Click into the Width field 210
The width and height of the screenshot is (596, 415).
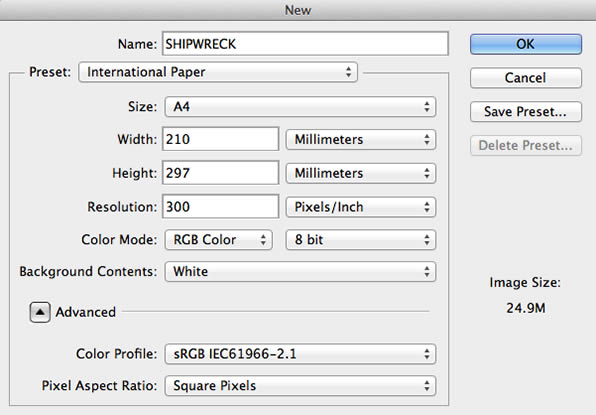(x=221, y=139)
